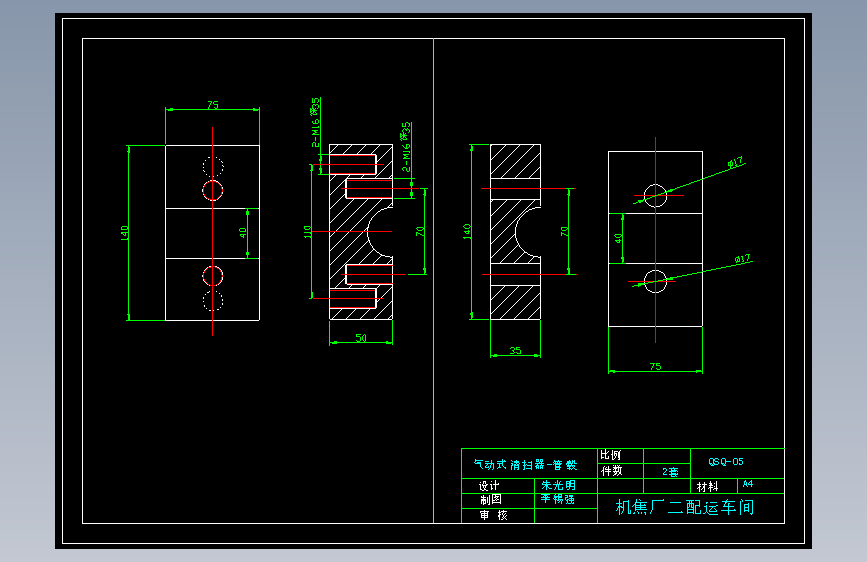
Task: Click the 110 vertical dimension text
Action: click(308, 232)
